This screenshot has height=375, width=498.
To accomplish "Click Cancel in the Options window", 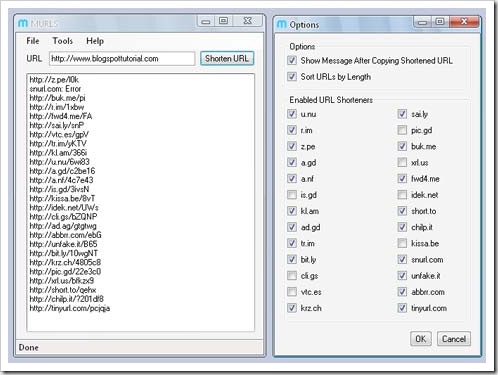I will click(x=454, y=339).
